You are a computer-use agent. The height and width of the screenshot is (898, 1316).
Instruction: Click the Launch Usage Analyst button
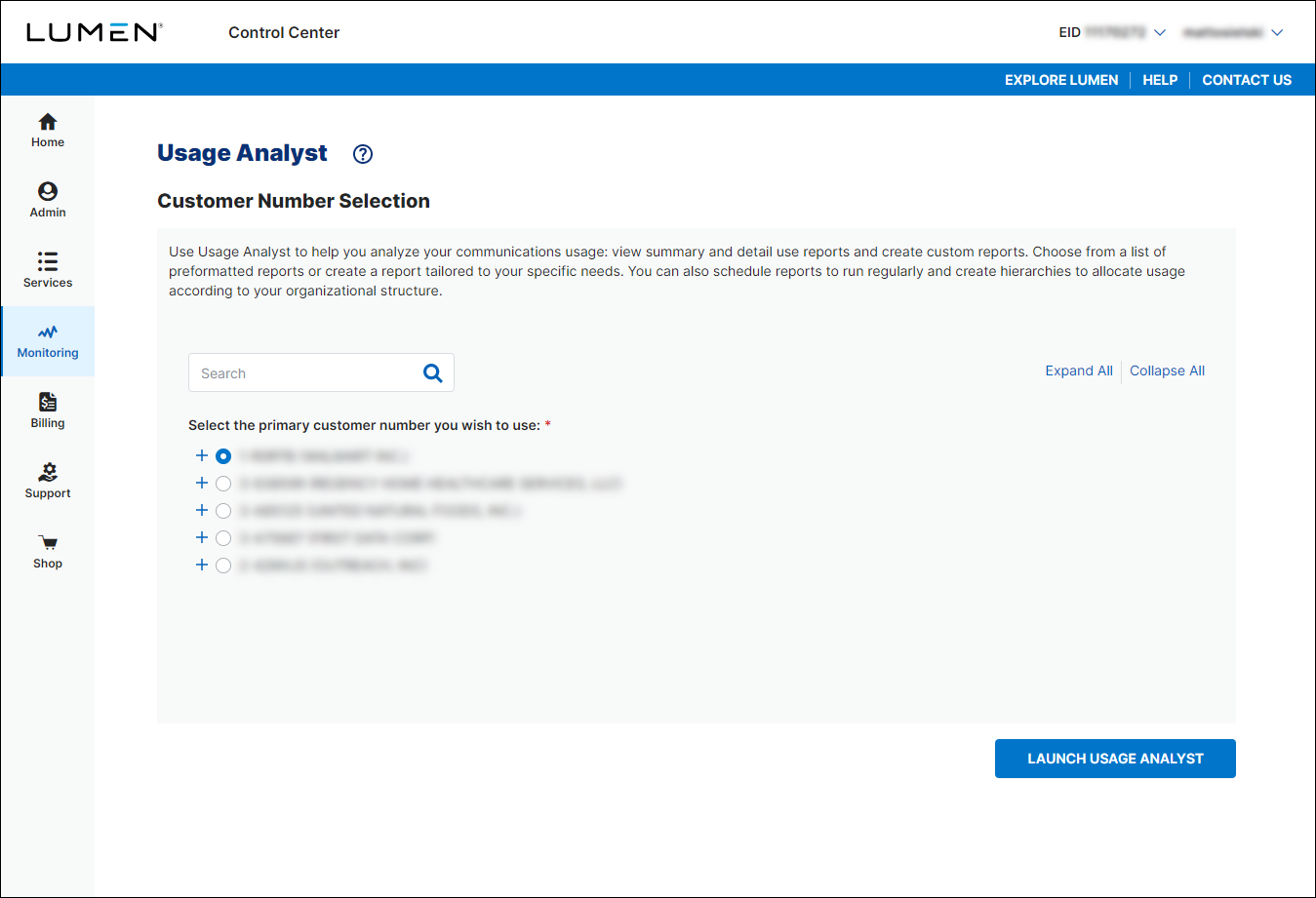coord(1115,759)
